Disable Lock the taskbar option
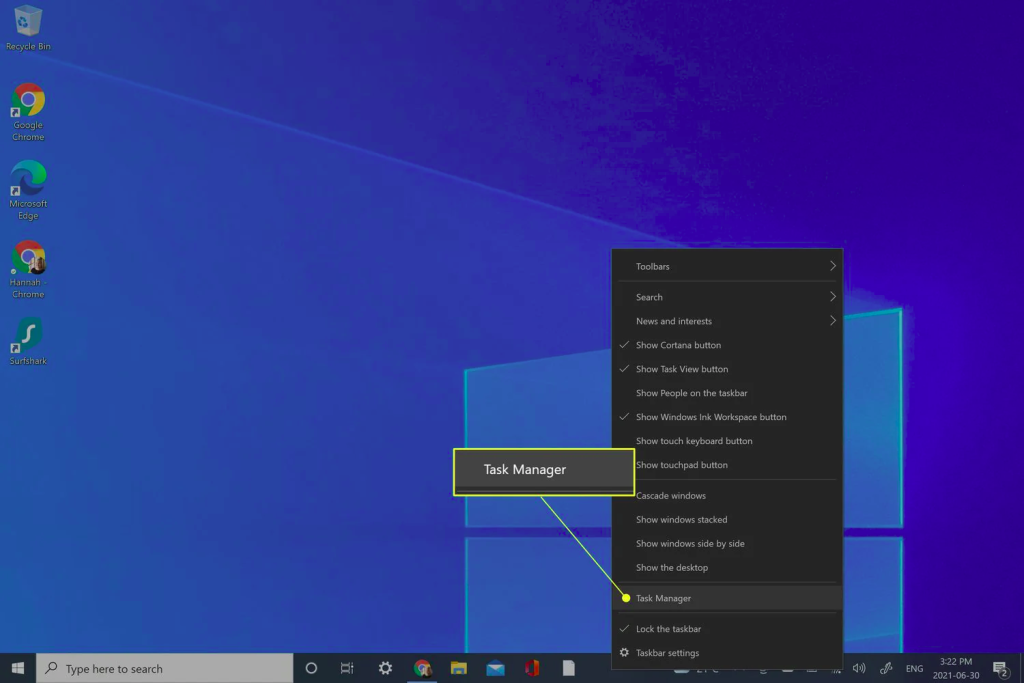Viewport: 1024px width, 683px height. [x=668, y=629]
